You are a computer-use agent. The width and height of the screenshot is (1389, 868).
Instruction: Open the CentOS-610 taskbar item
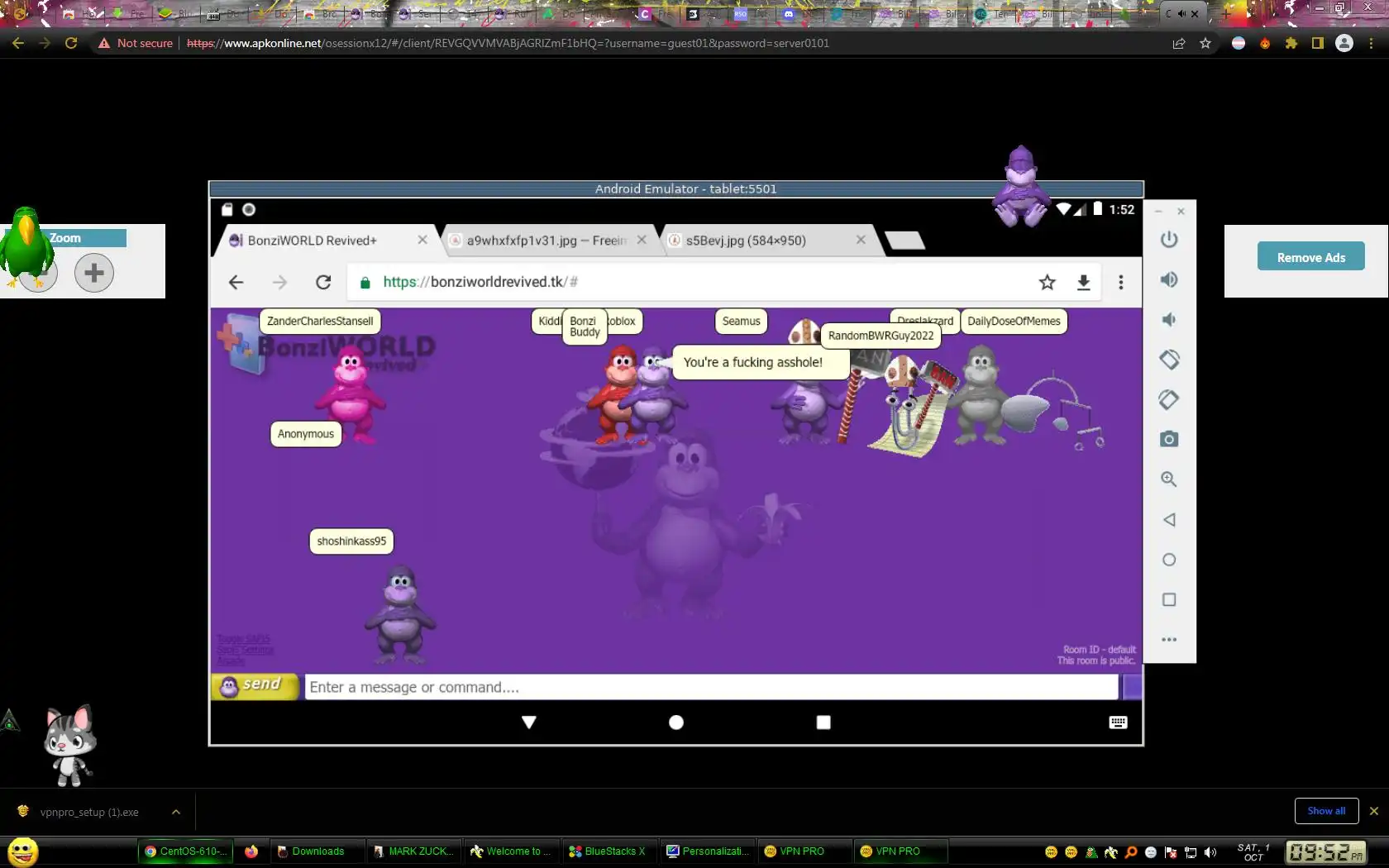click(185, 851)
